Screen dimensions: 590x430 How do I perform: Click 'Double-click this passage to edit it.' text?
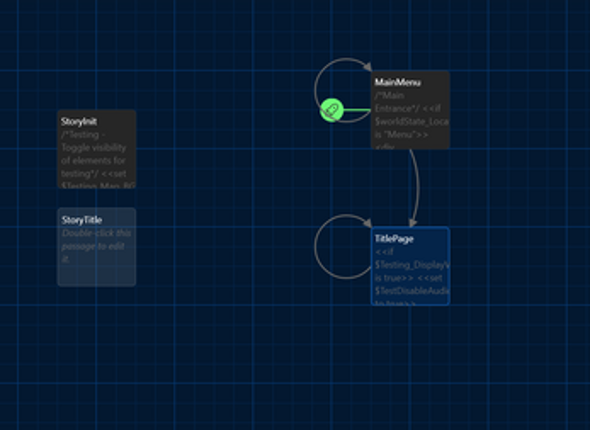click(x=96, y=246)
